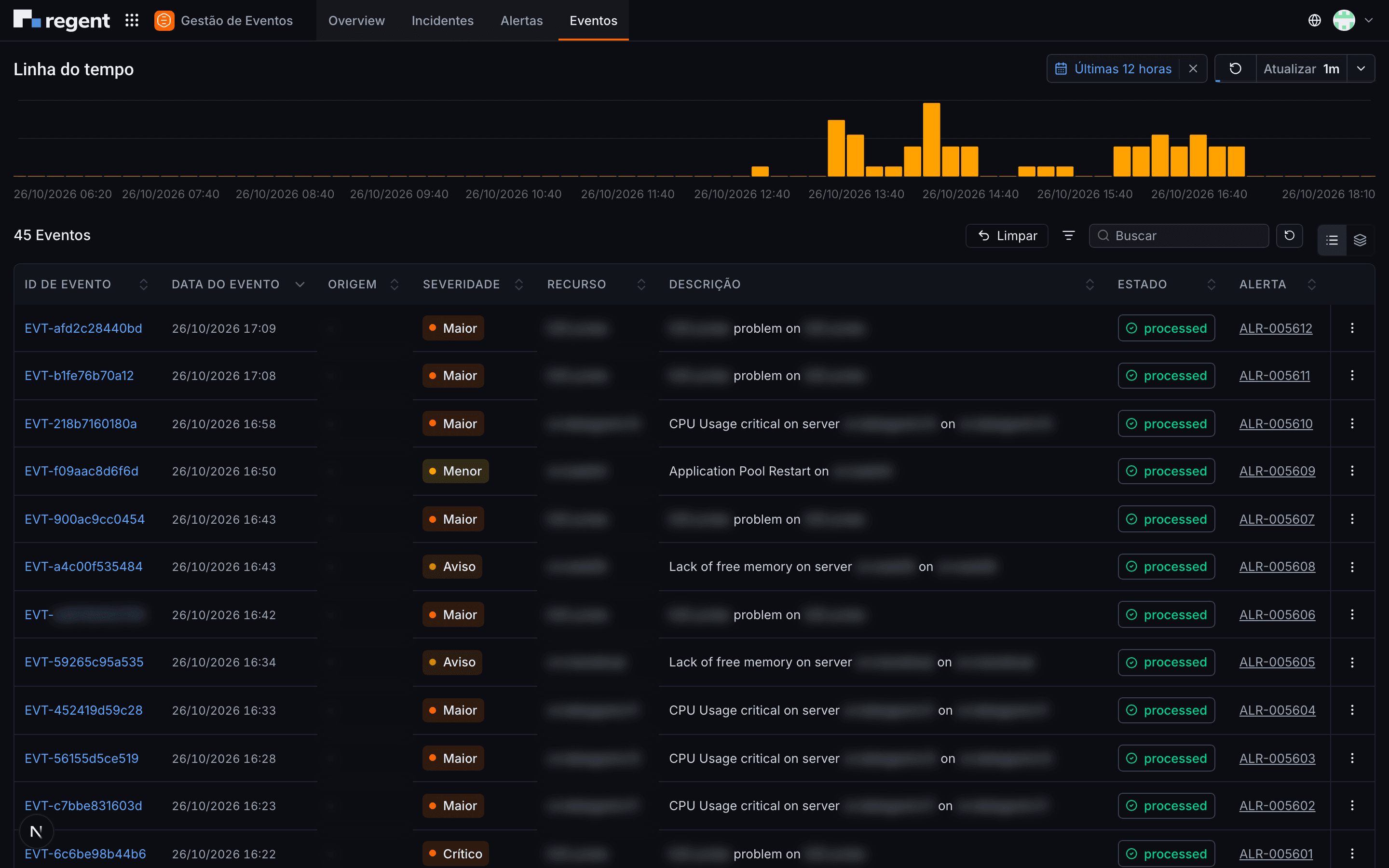Open row actions for ALR-005603
This screenshot has width=1389, height=868.
click(x=1352, y=759)
